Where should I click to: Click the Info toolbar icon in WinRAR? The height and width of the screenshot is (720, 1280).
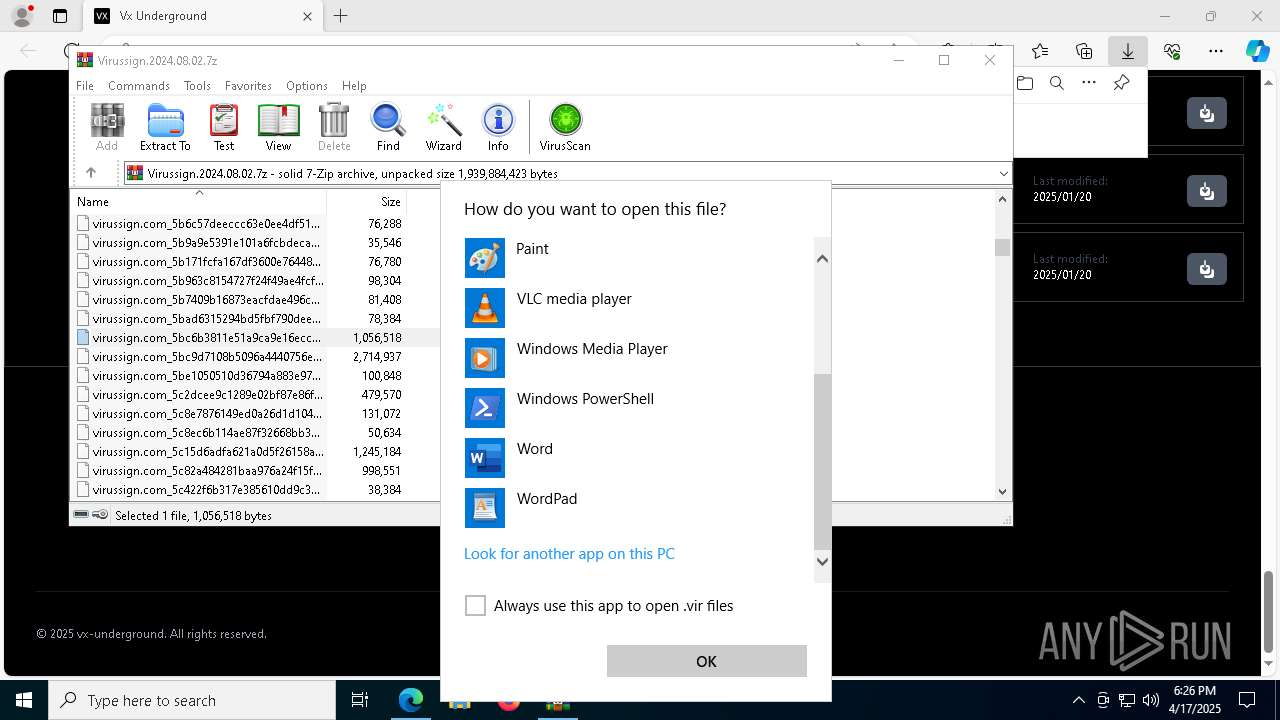coord(498,127)
